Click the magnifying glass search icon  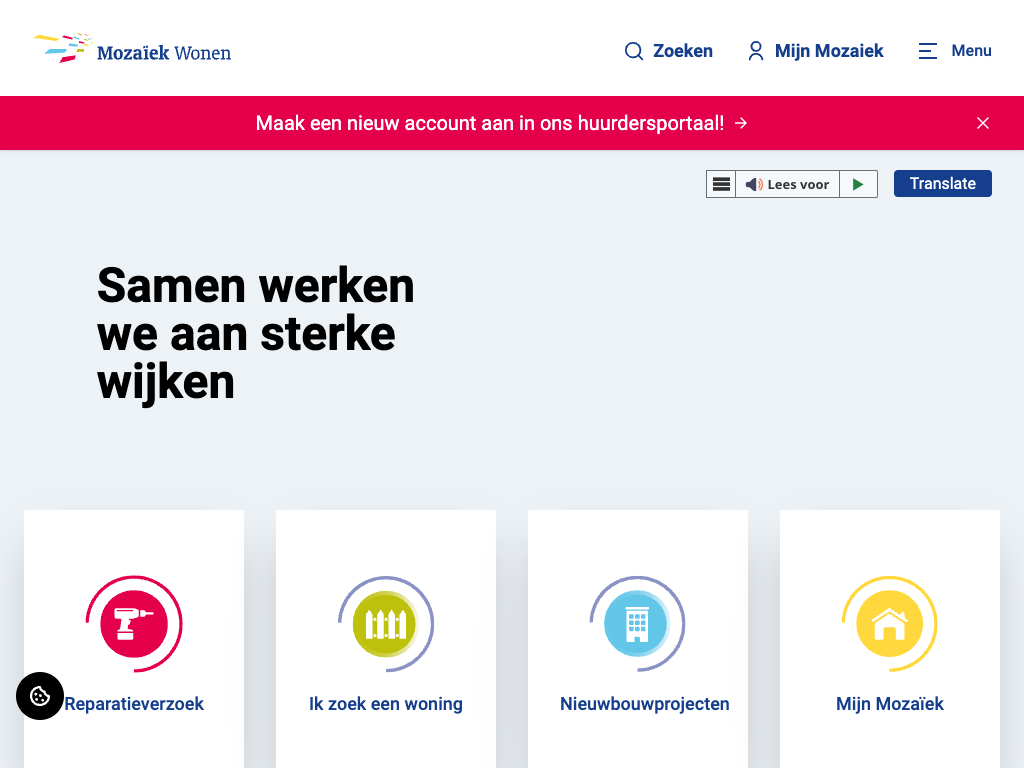(x=634, y=51)
